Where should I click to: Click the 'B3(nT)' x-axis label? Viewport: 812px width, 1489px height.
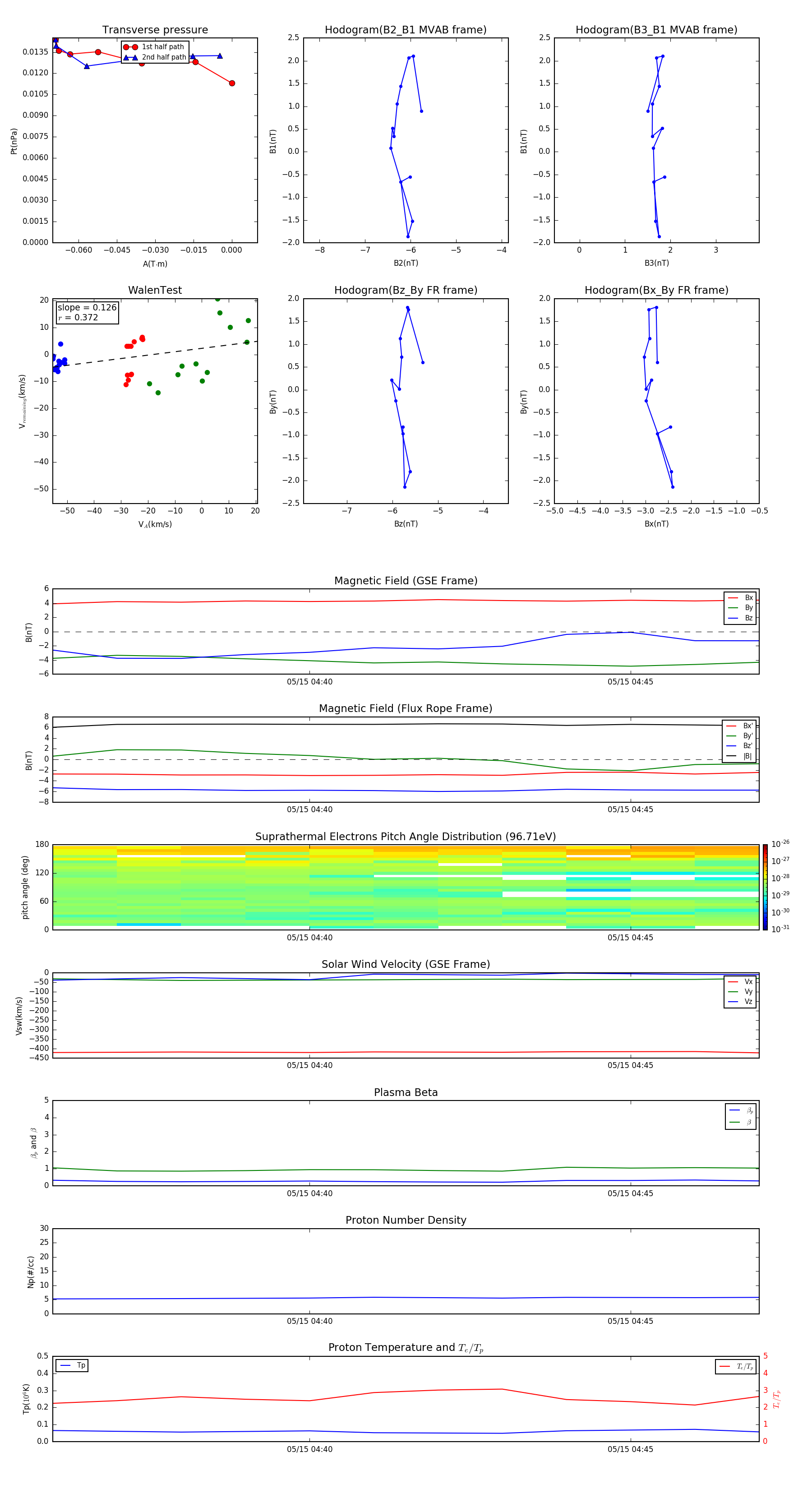pyautogui.click(x=656, y=263)
